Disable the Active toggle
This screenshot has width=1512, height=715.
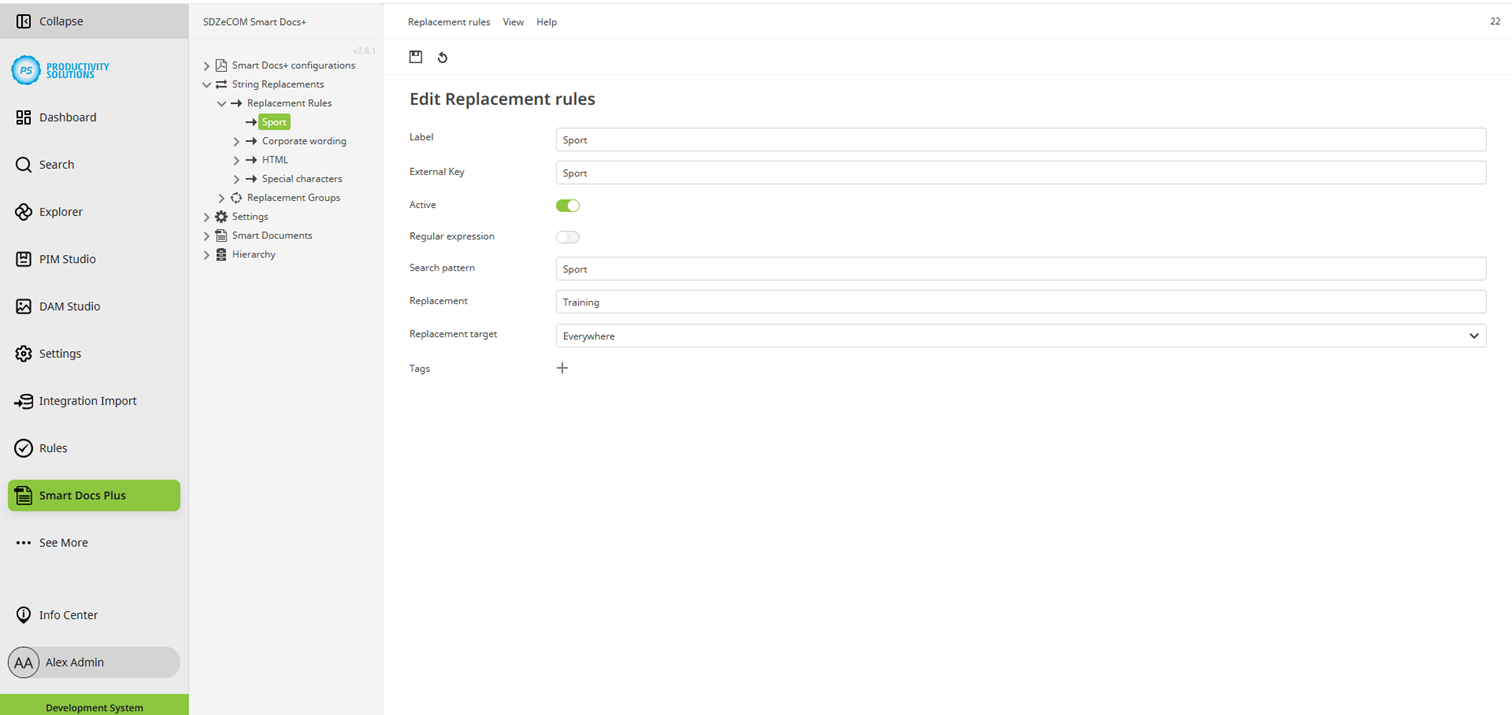[x=567, y=205]
